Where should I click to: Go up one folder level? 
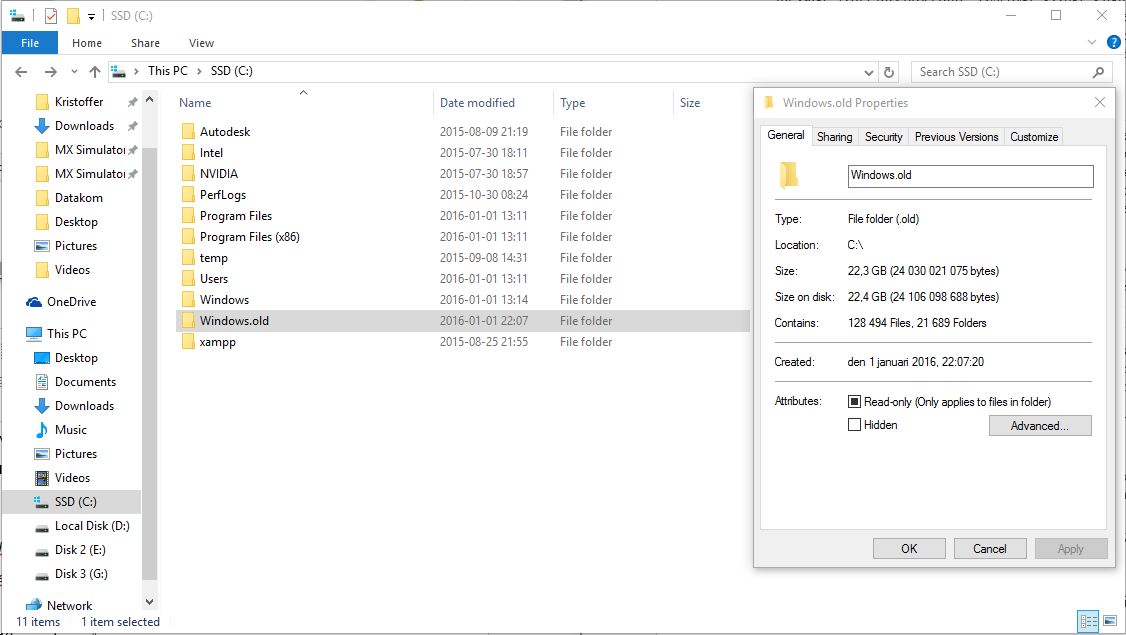click(95, 72)
